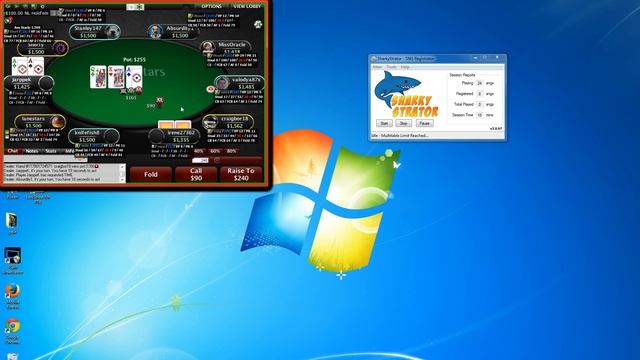Click the Registered count field in Session Reports
This screenshot has height=360, width=640.
tap(480, 94)
